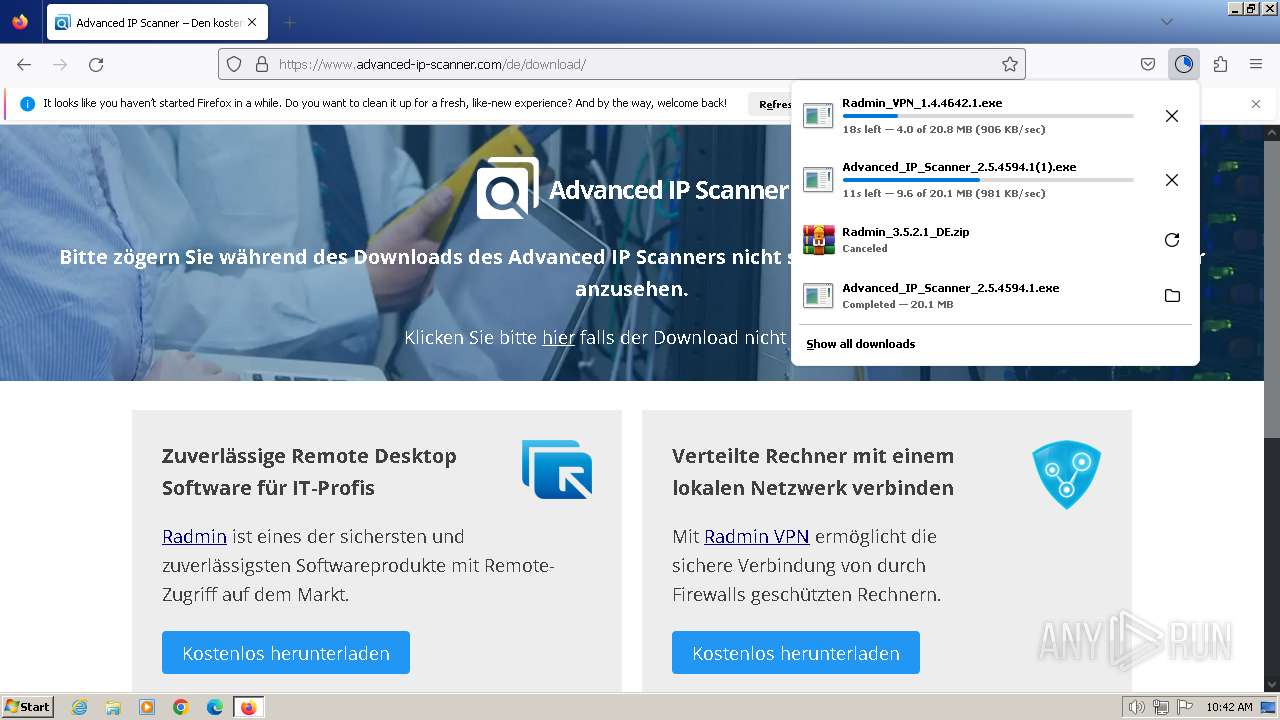Click the padlock site security icon
The image size is (1280, 720).
click(x=262, y=64)
